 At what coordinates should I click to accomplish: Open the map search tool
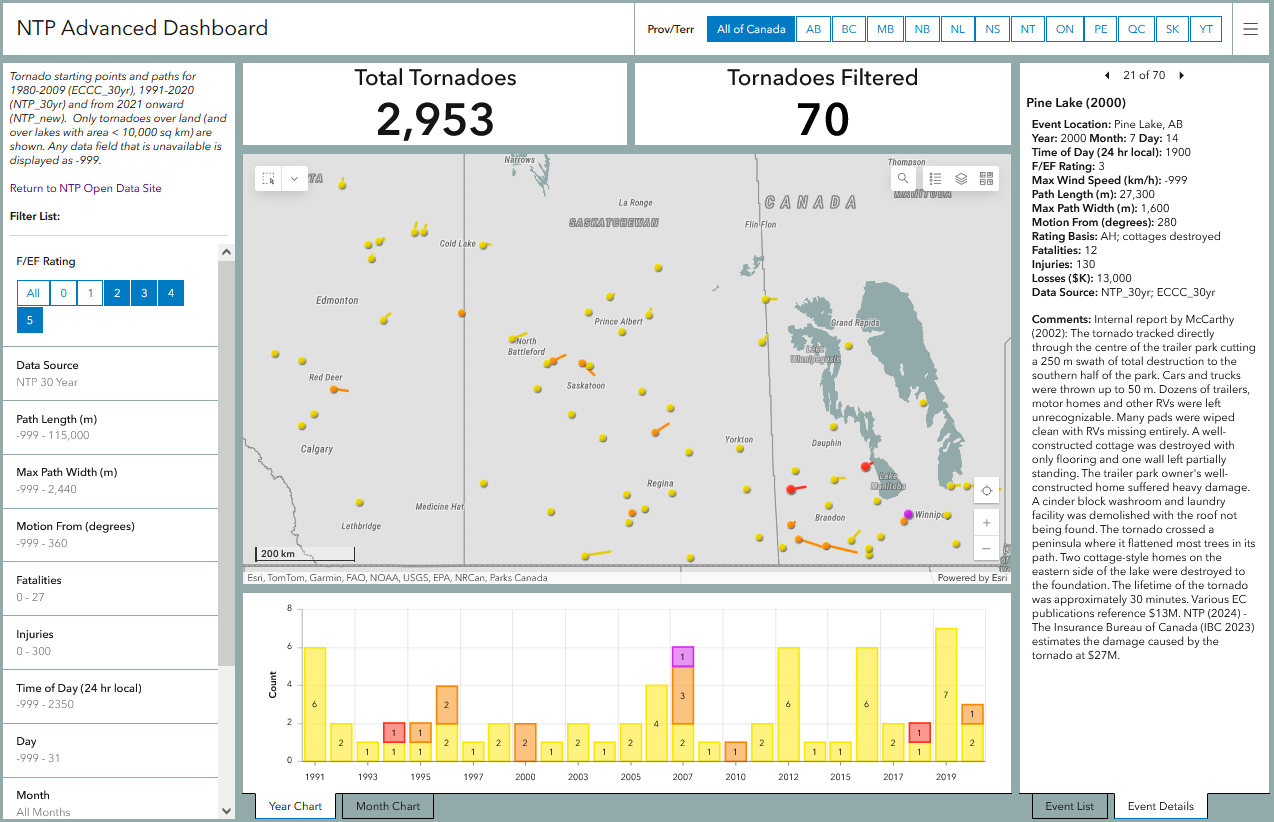click(903, 178)
